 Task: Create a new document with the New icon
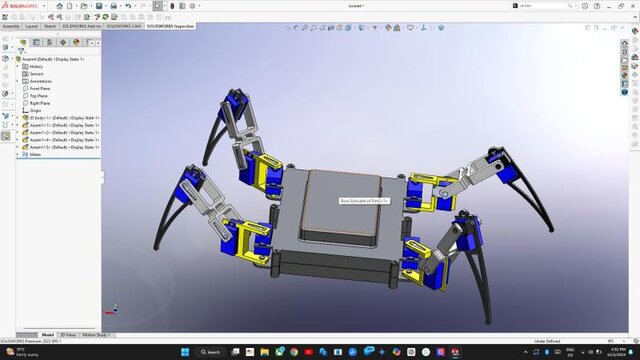(70, 6)
